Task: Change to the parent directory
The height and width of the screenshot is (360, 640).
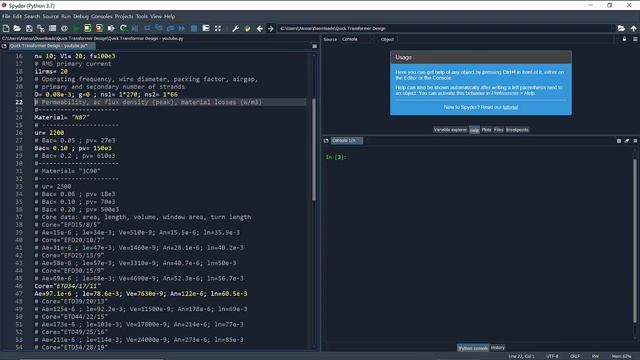Action: 633,28
